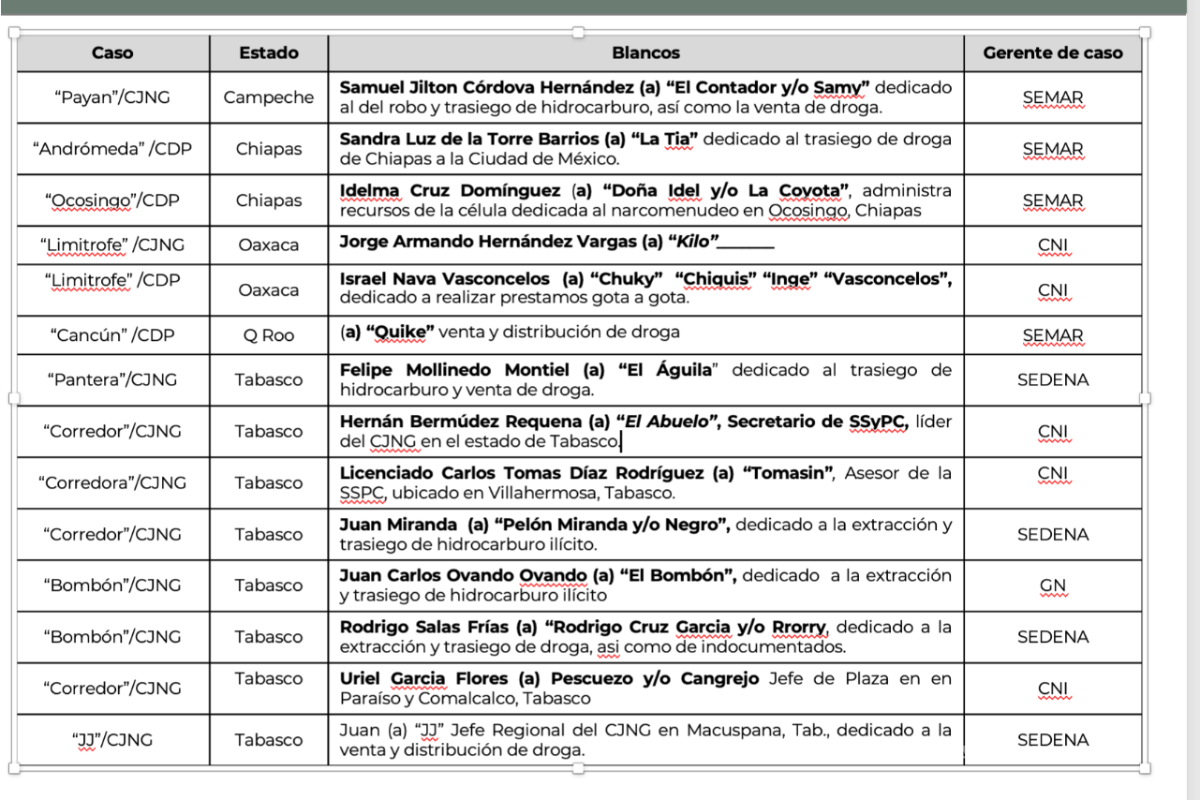The width and height of the screenshot is (1200, 800).
Task: Click the "JJ"/CJNG case cell
Action: coord(112,740)
